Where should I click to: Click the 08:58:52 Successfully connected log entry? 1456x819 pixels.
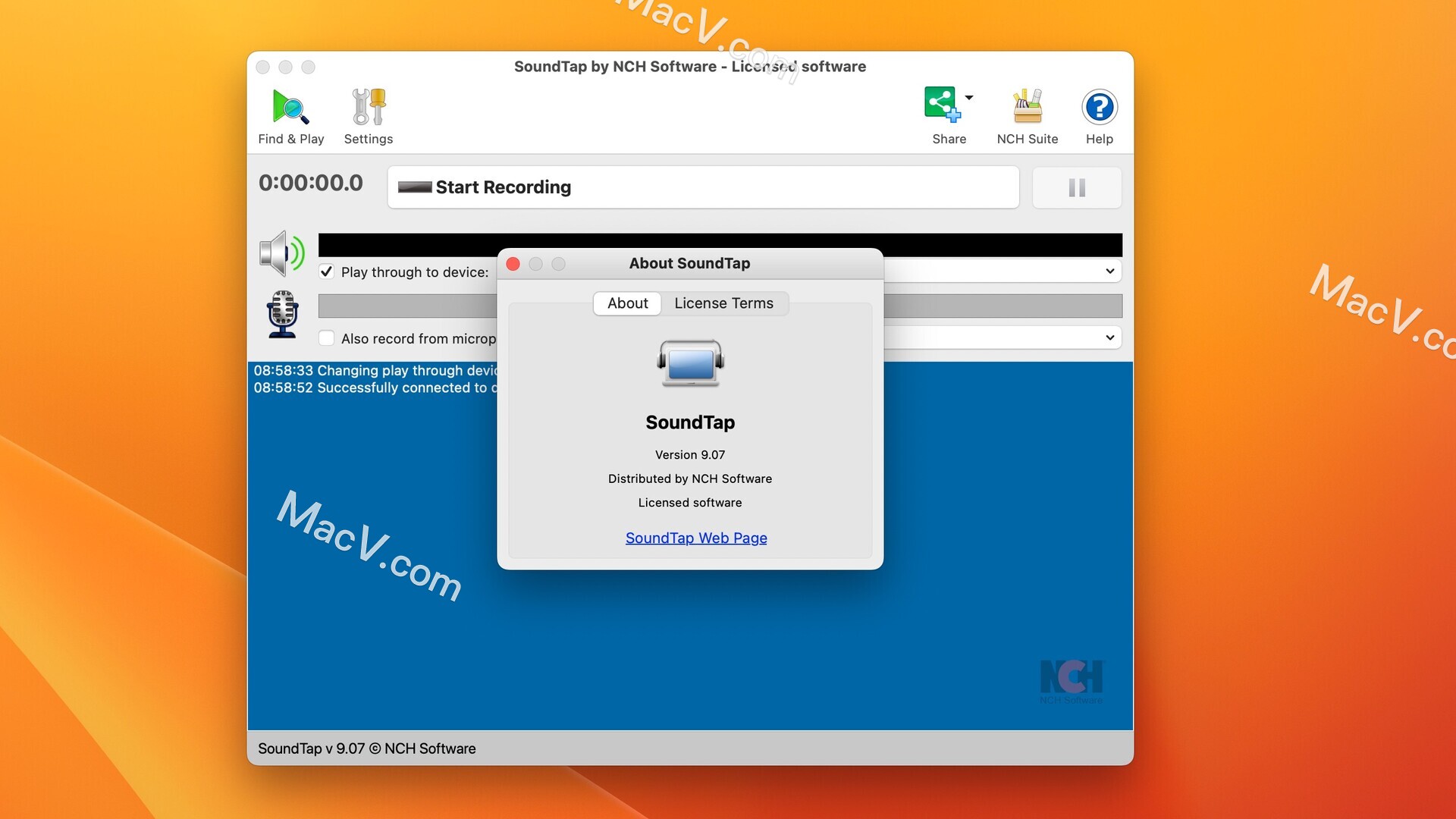(375, 388)
